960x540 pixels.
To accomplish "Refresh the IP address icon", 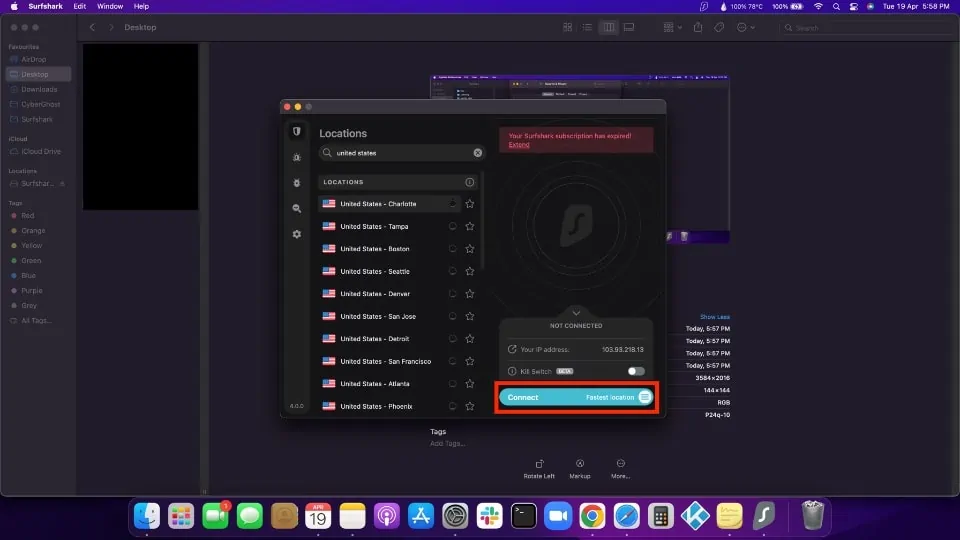I will coord(512,350).
